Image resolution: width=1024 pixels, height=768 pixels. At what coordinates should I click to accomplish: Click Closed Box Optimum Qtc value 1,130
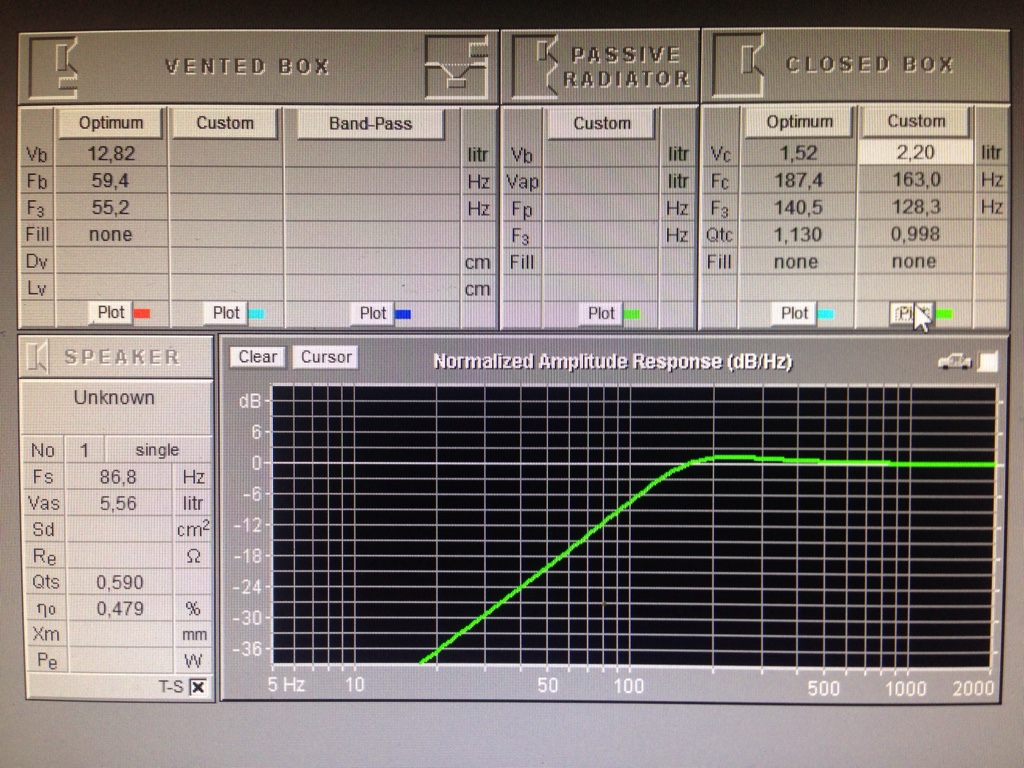(798, 234)
